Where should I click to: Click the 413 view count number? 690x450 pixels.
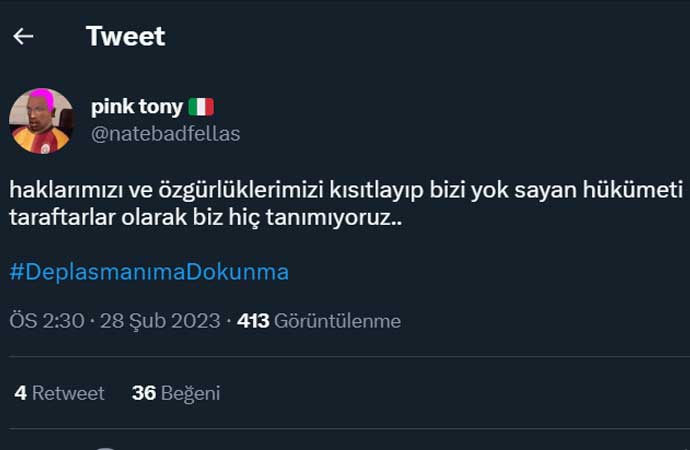click(253, 321)
